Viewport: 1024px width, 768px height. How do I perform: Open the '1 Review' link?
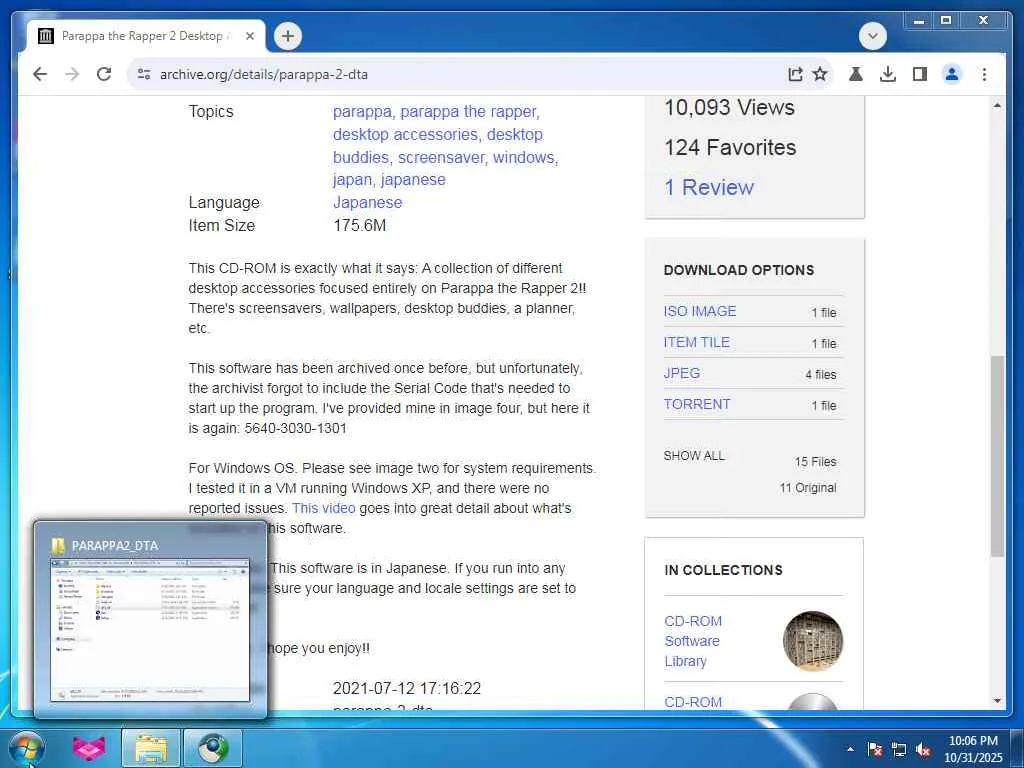(709, 187)
